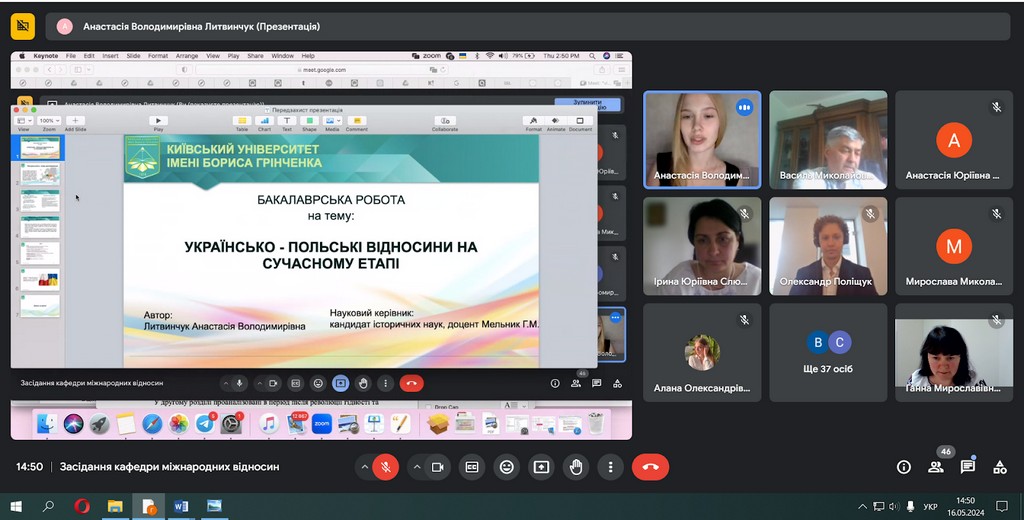Viewport: 1024px width, 520px height.
Task: Open the Activities panel icon
Action: coord(999,467)
